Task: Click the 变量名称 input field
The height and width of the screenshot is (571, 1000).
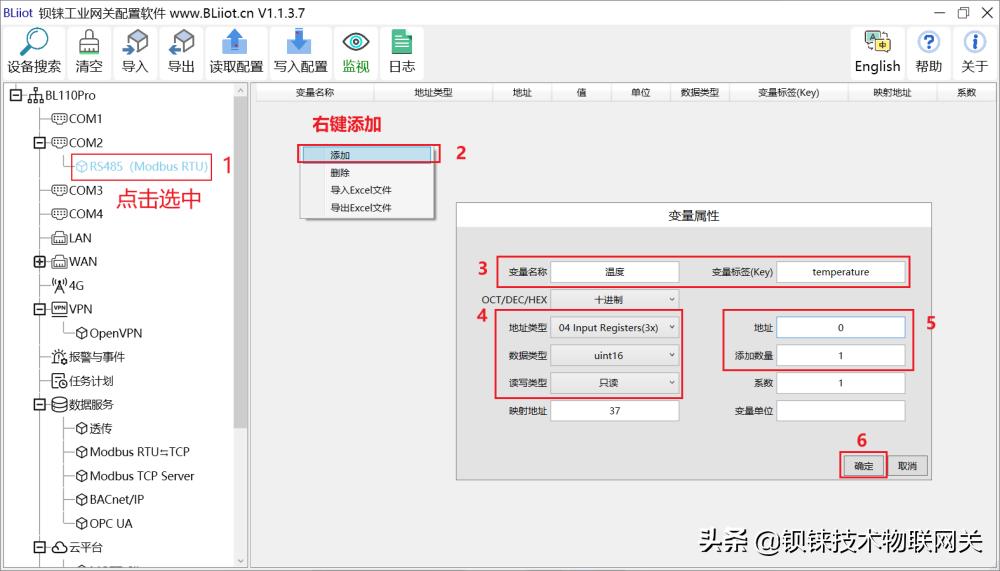Action: (614, 272)
